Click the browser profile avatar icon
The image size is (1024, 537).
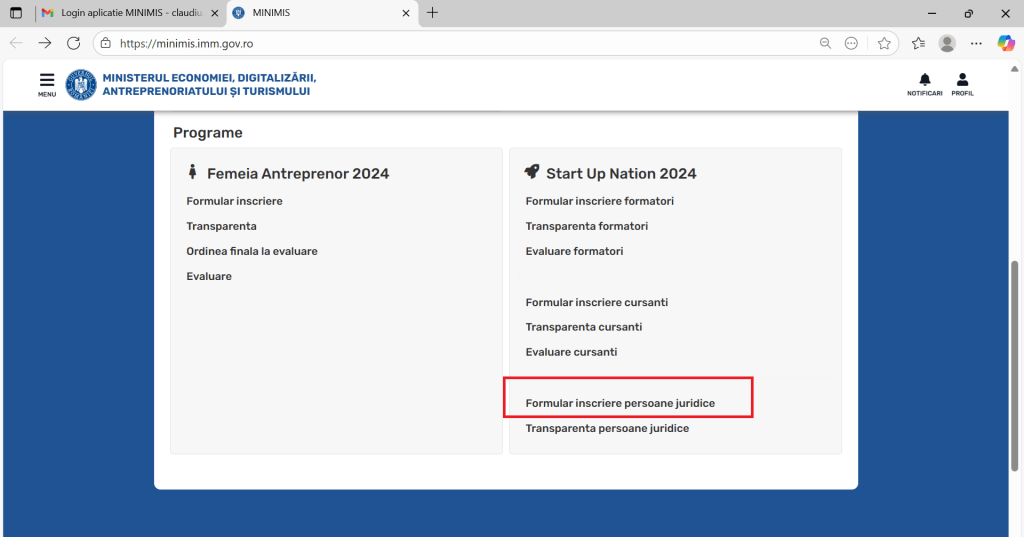tap(947, 43)
